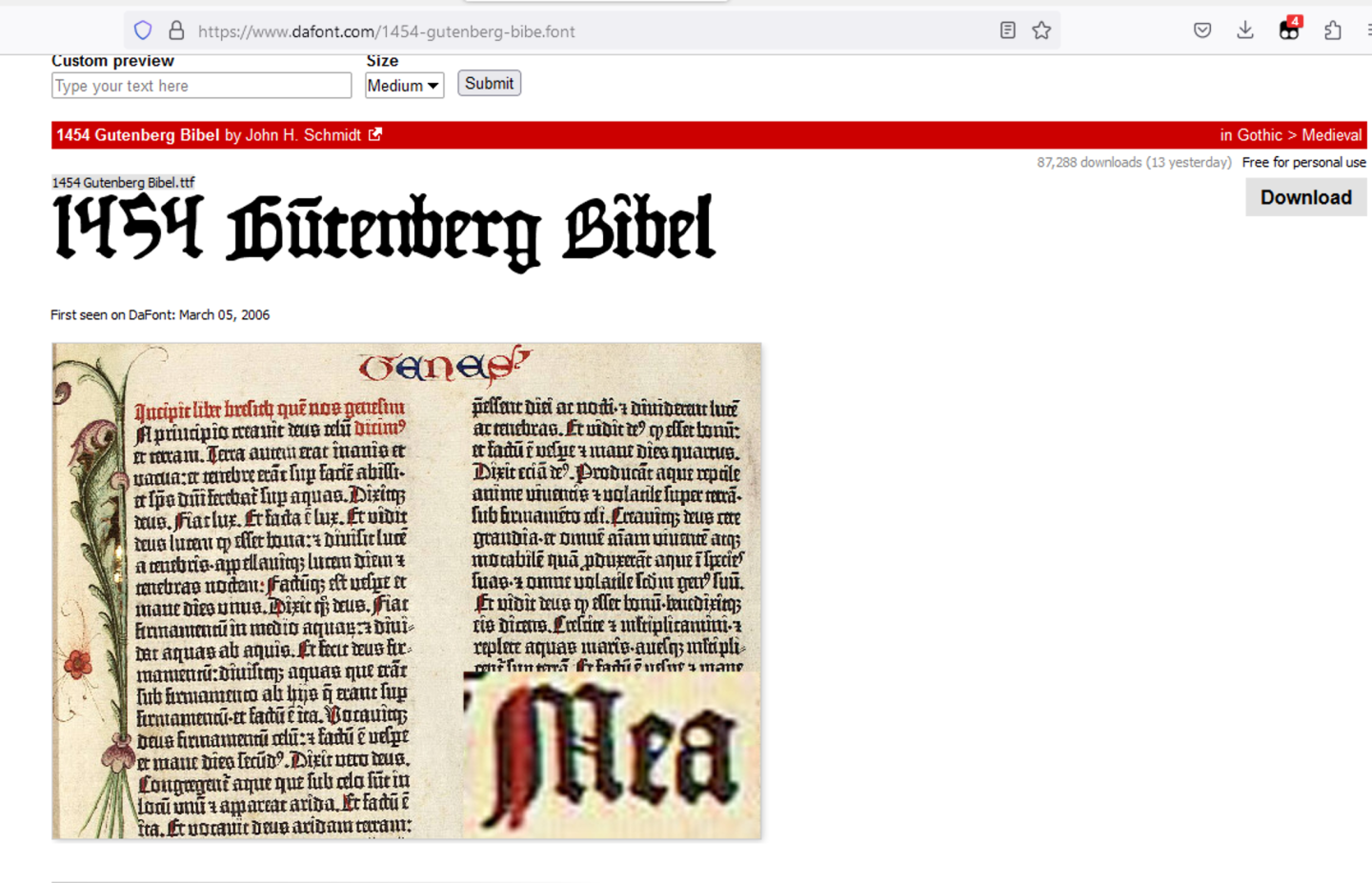Focus the dafont.com URL address field

572,31
